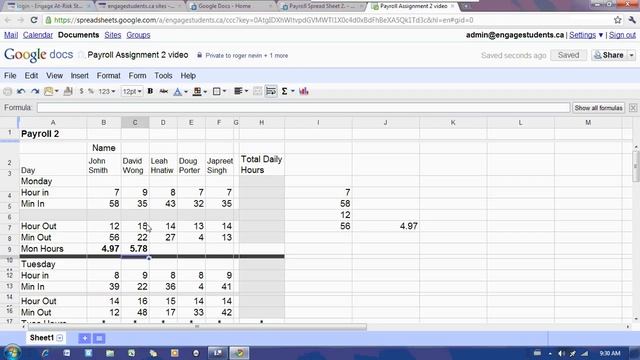
Task: Click Show all formulas button
Action: click(x=598, y=108)
